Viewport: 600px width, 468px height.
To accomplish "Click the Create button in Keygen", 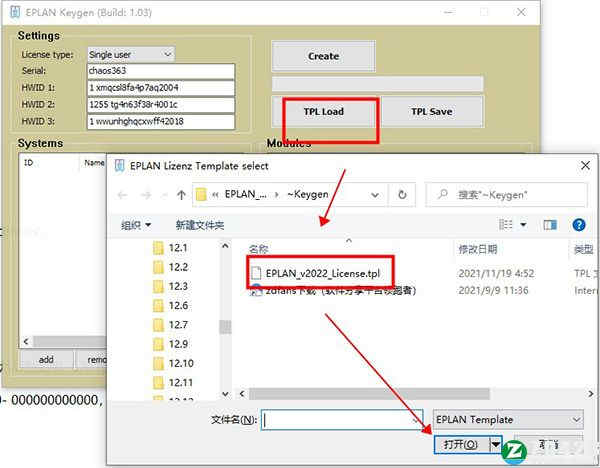I will coord(323,56).
